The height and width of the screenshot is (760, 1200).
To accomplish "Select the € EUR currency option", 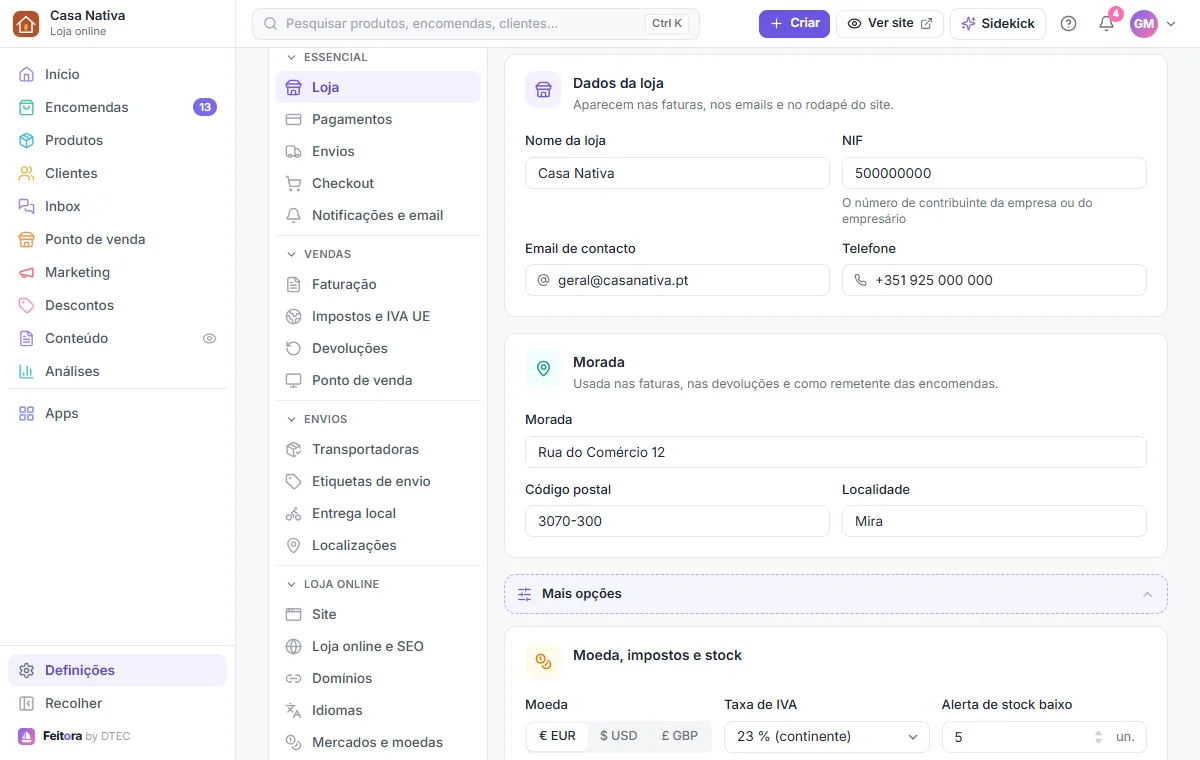I will pos(557,736).
